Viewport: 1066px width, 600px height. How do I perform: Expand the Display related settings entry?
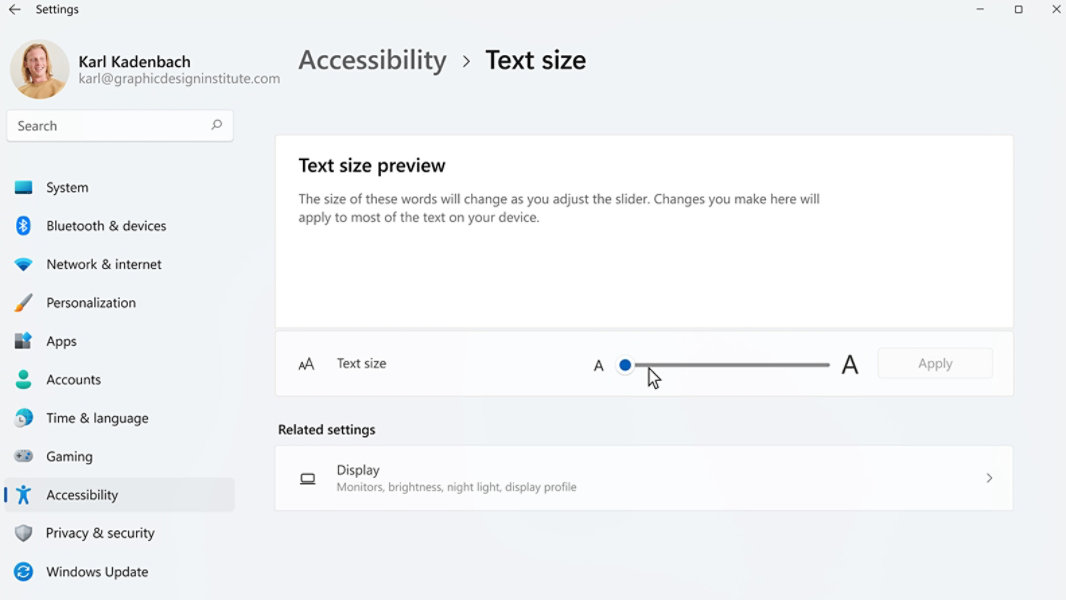[643, 478]
